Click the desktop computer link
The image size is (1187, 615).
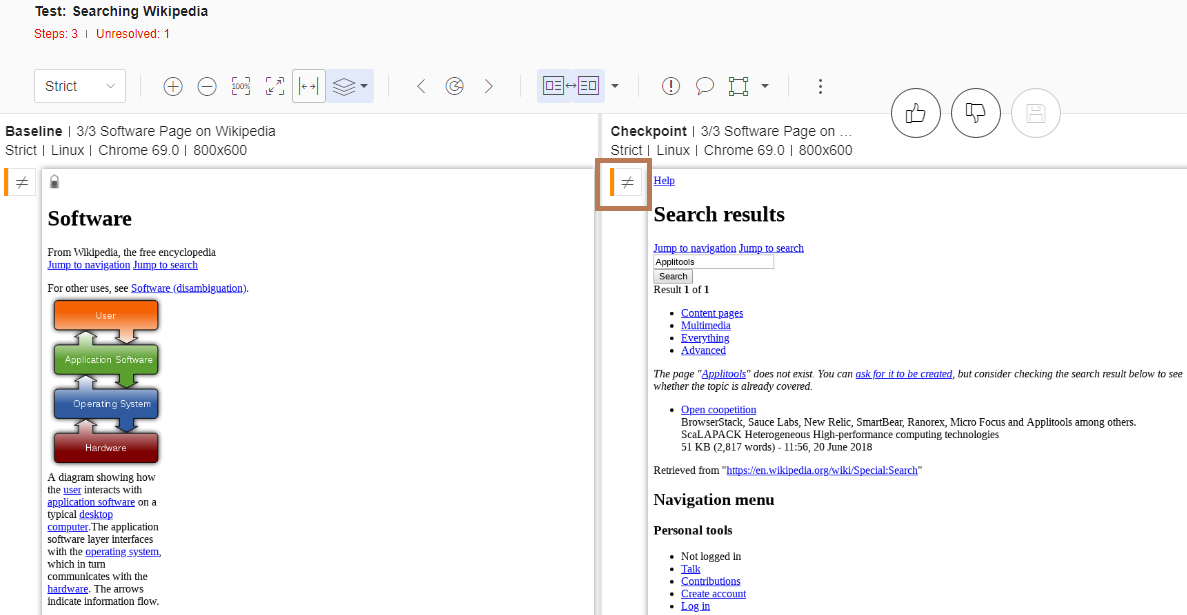[x=79, y=520]
